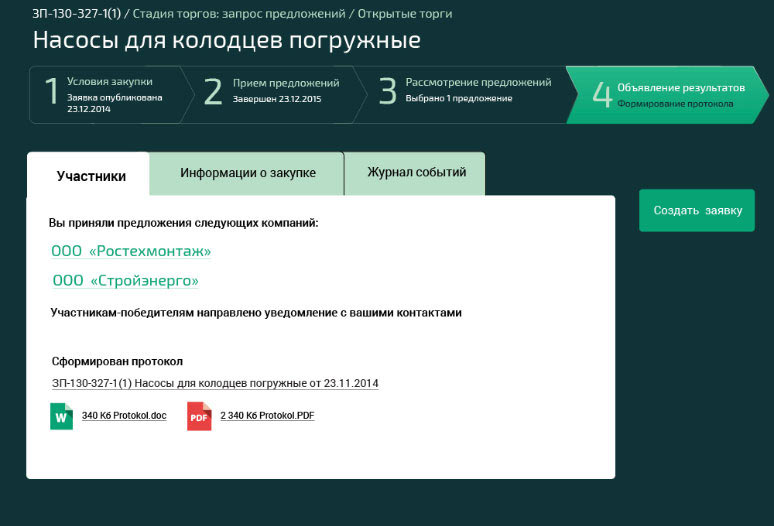
Task: Click the Сформирован протокол section label
Action: pos(118,361)
